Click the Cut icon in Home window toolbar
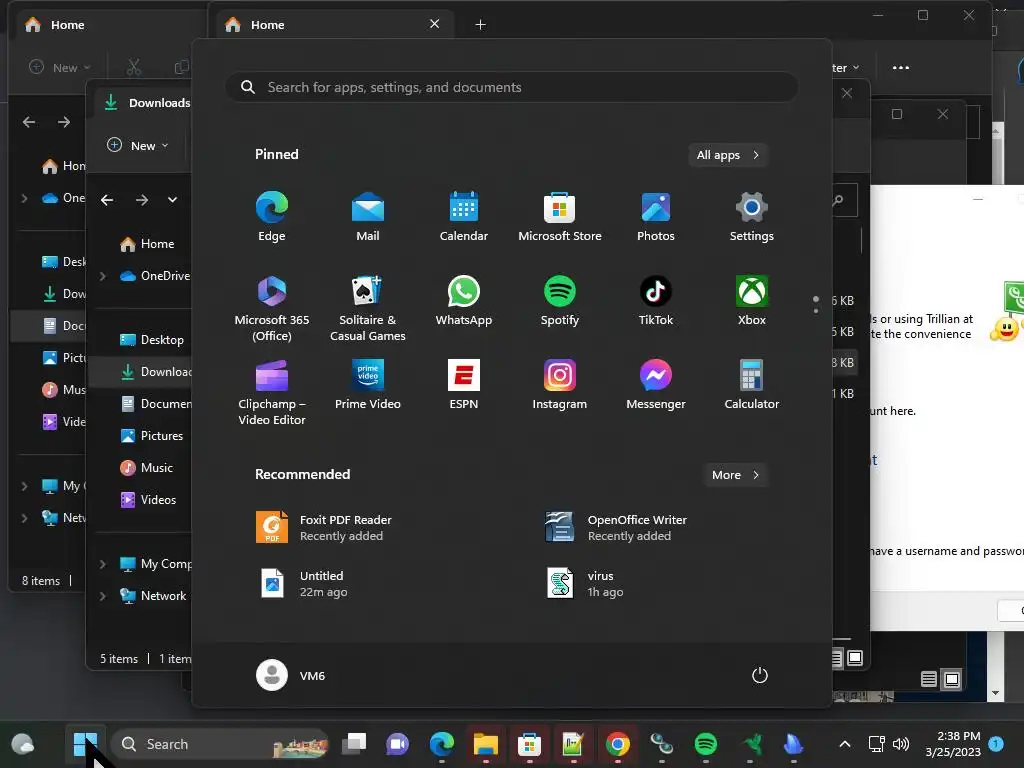 click(133, 67)
